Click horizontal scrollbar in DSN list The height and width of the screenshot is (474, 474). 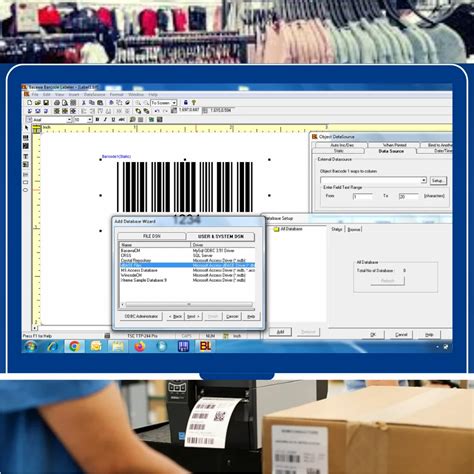(189, 304)
